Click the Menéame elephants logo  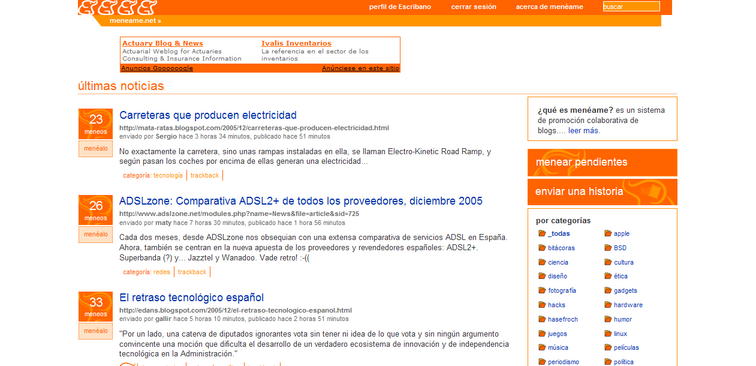[118, 7]
